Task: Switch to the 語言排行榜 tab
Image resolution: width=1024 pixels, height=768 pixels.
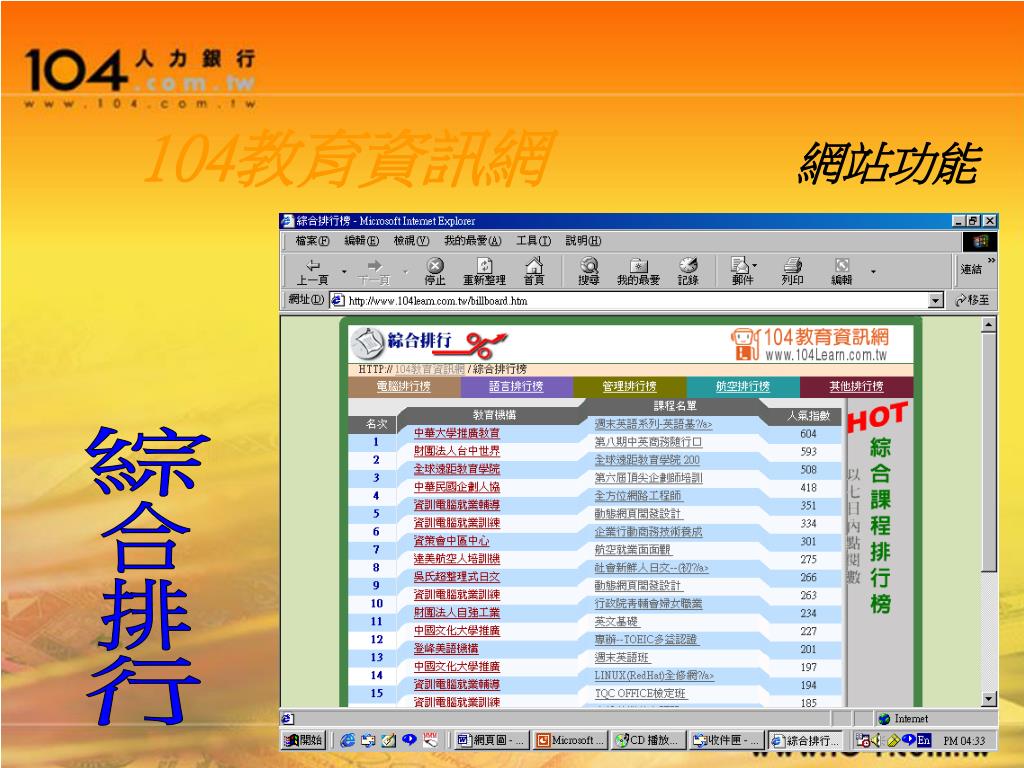Action: [x=516, y=387]
